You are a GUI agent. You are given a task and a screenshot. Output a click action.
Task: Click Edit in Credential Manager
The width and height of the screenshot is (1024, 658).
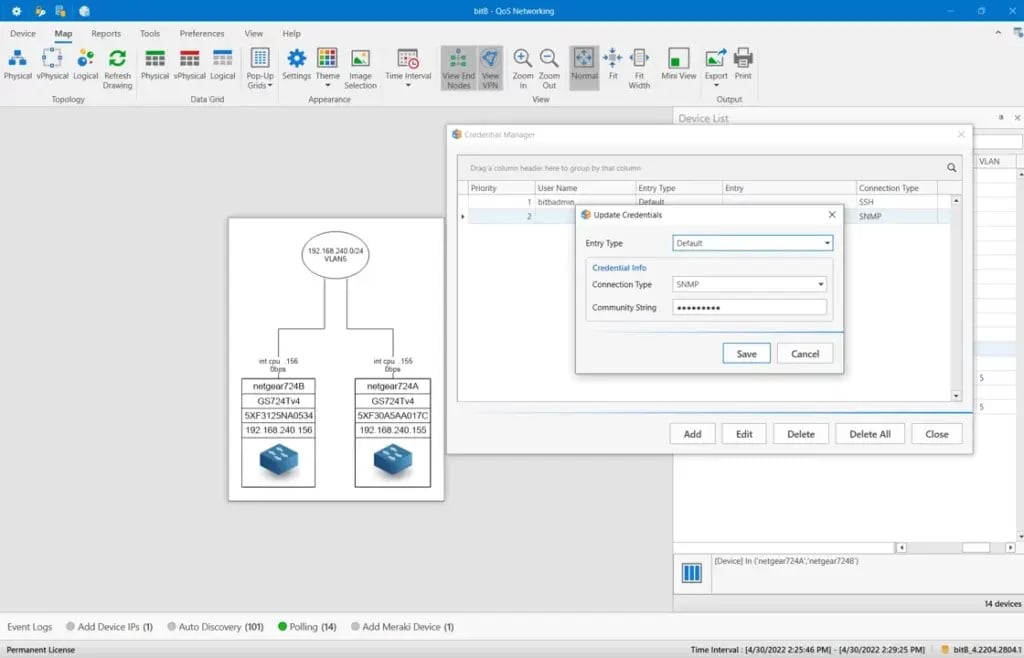point(744,434)
